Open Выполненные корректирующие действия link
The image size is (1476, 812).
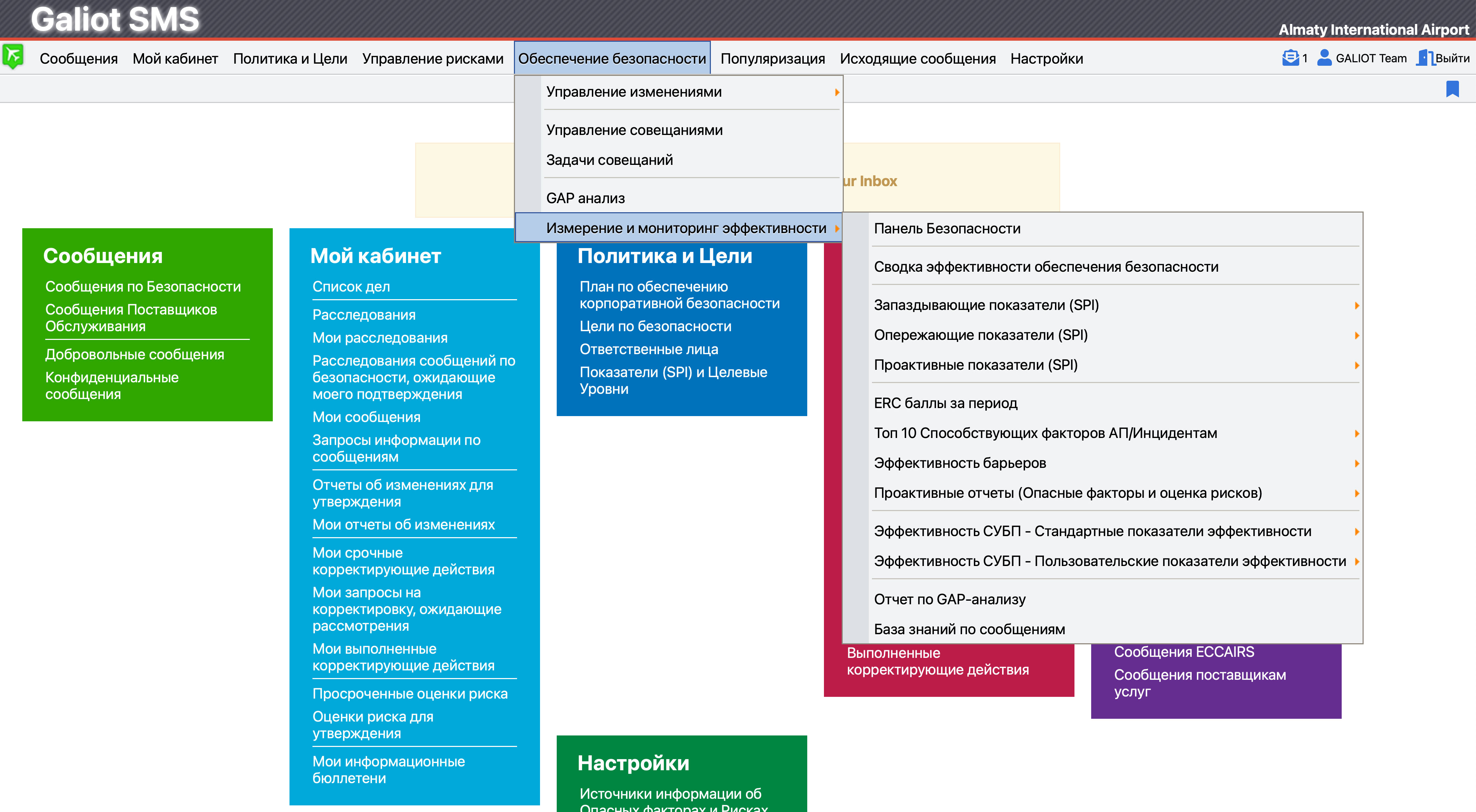click(937, 661)
